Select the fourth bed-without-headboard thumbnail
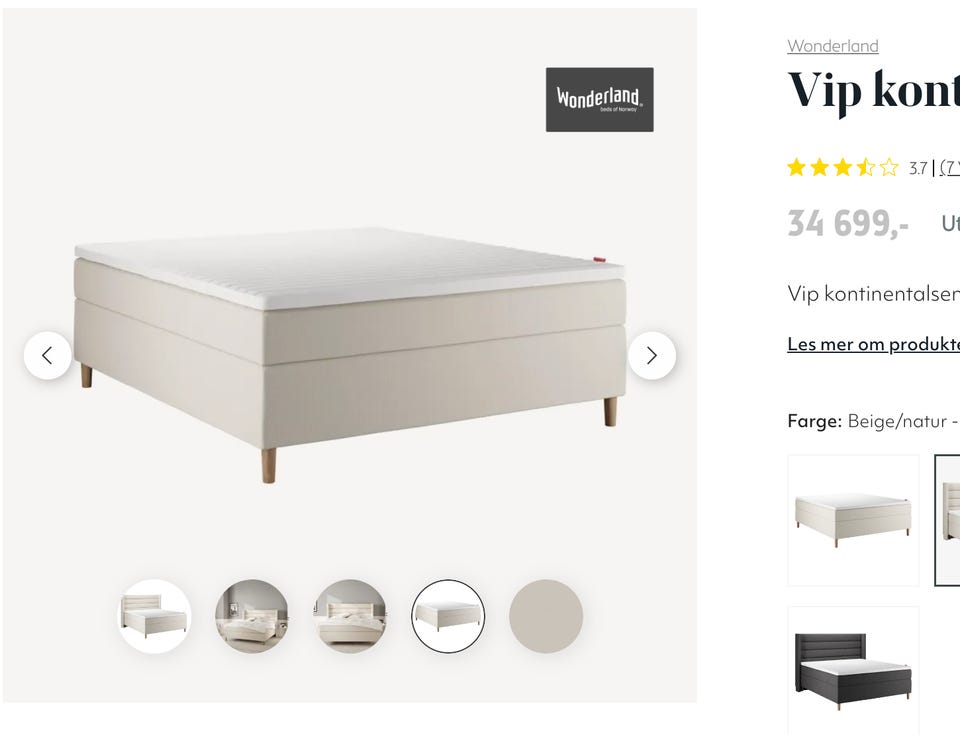The image size is (960, 735). tap(448, 616)
